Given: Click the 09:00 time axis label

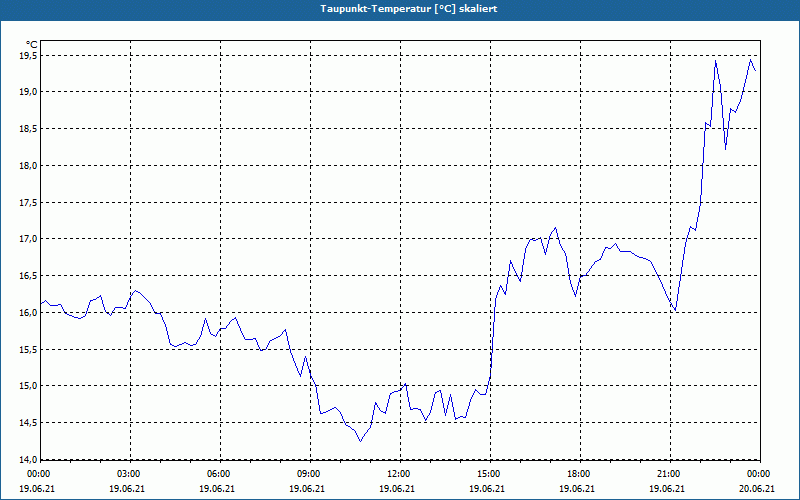Looking at the screenshot, I should 309,474.
